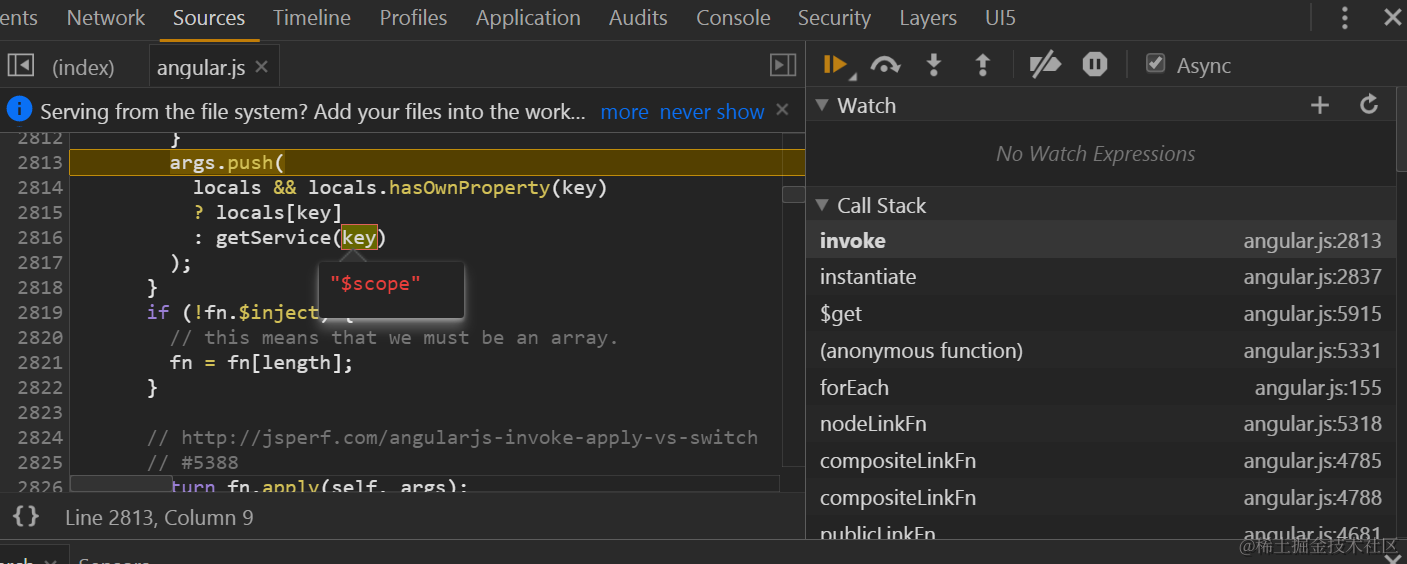Screen dimensions: 1407x564
Task: Select the forEach call stack frame
Action: [1100, 388]
